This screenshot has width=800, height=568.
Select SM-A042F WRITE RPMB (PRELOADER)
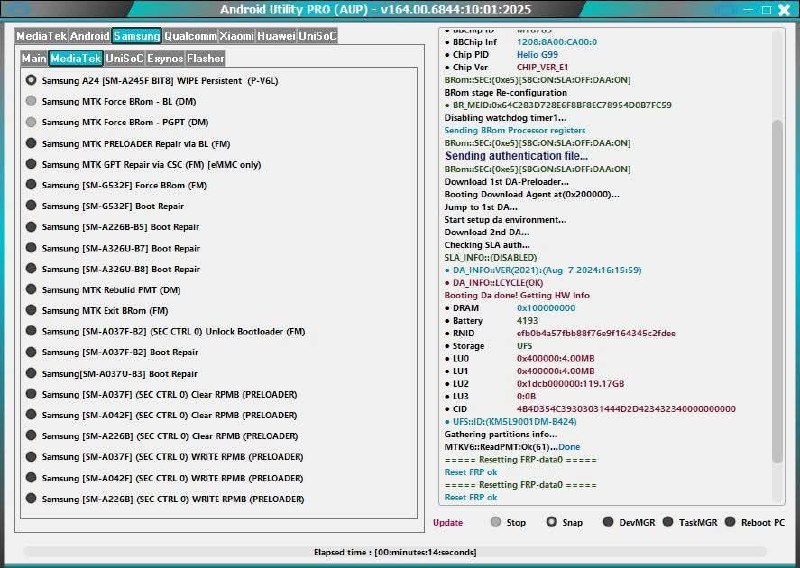(x=164, y=478)
